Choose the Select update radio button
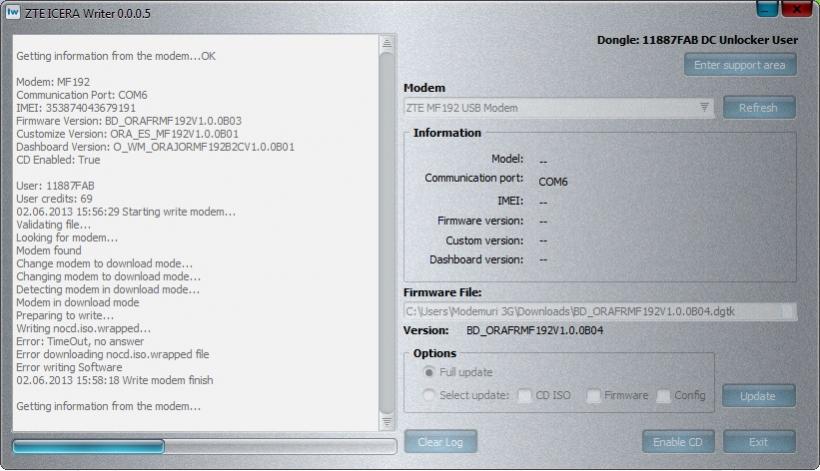Image resolution: width=820 pixels, height=471 pixels. coord(429,395)
